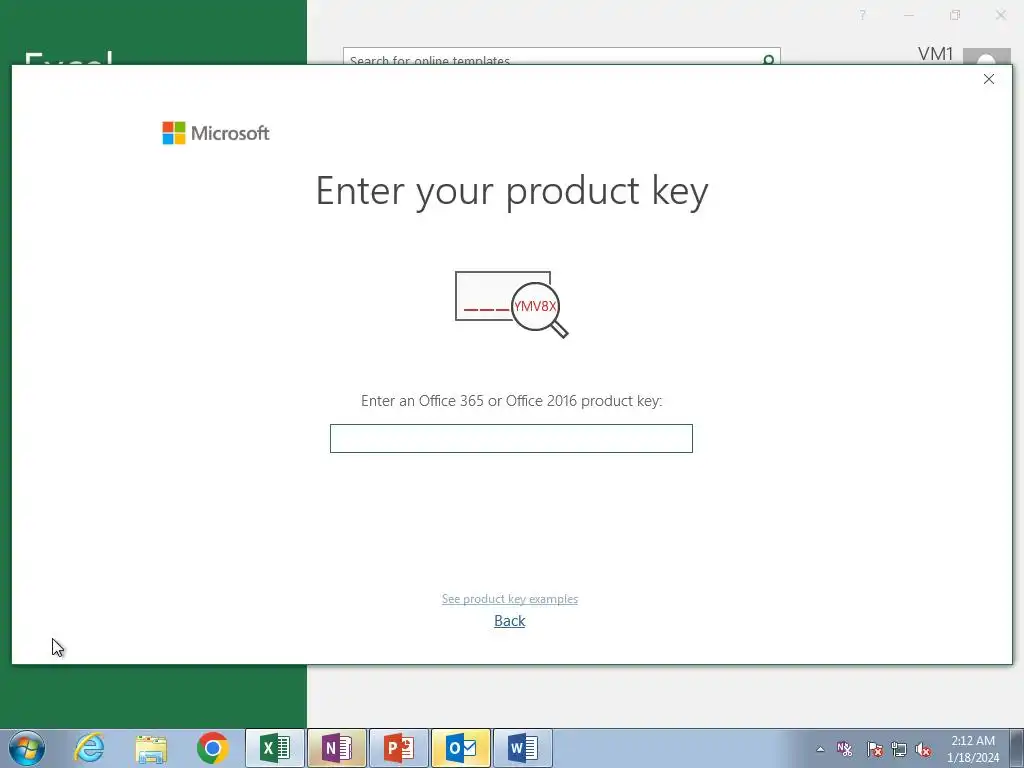The width and height of the screenshot is (1024, 768).
Task: Open Google Chrome from taskbar
Action: [212, 748]
